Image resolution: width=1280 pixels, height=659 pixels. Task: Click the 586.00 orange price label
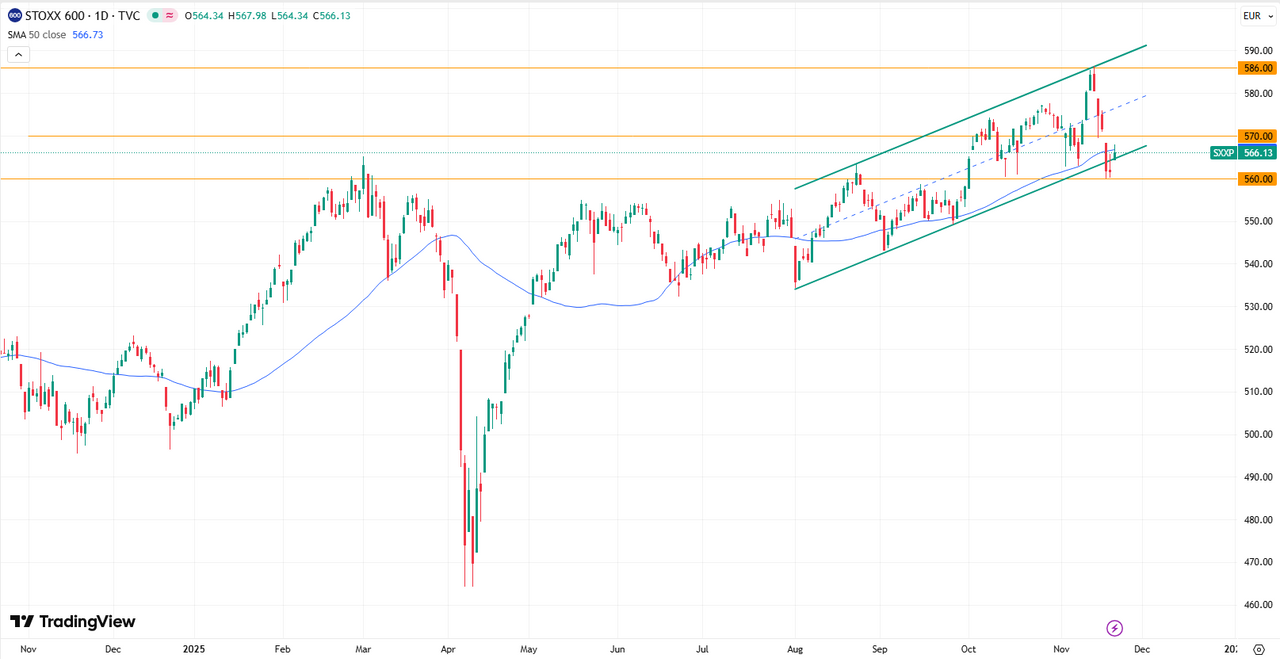(1257, 68)
